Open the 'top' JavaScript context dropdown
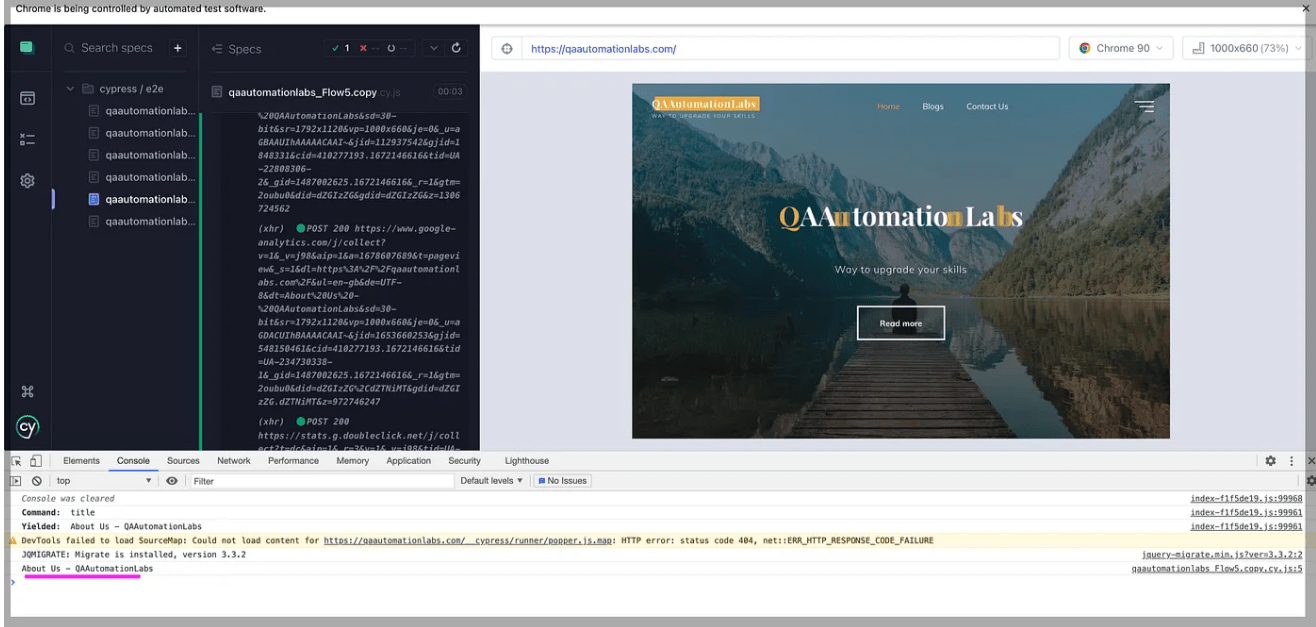The image size is (1316, 627). (x=104, y=481)
